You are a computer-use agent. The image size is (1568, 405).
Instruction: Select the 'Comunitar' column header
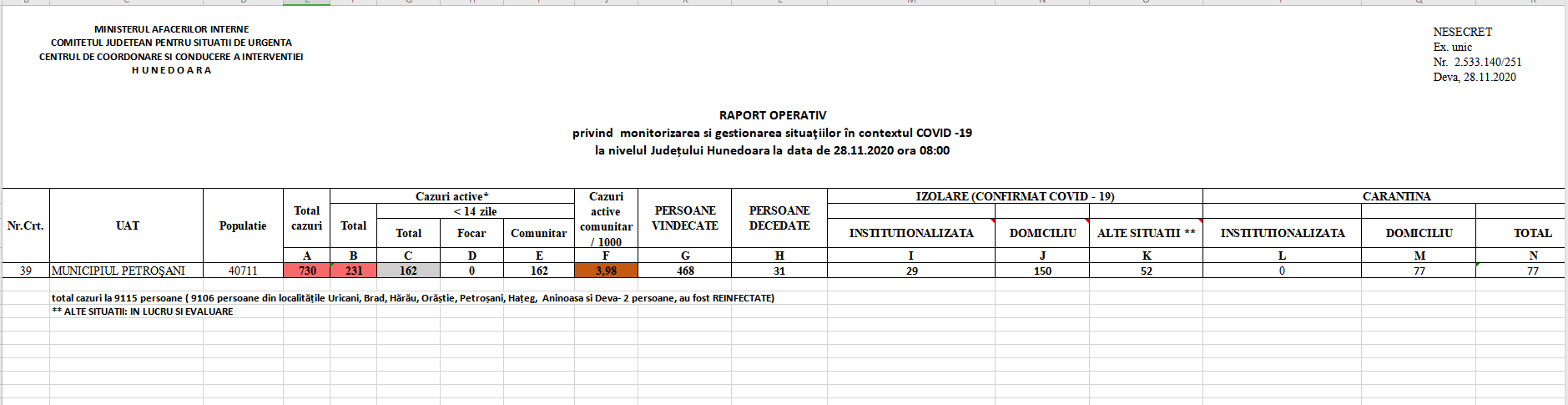coord(539,233)
